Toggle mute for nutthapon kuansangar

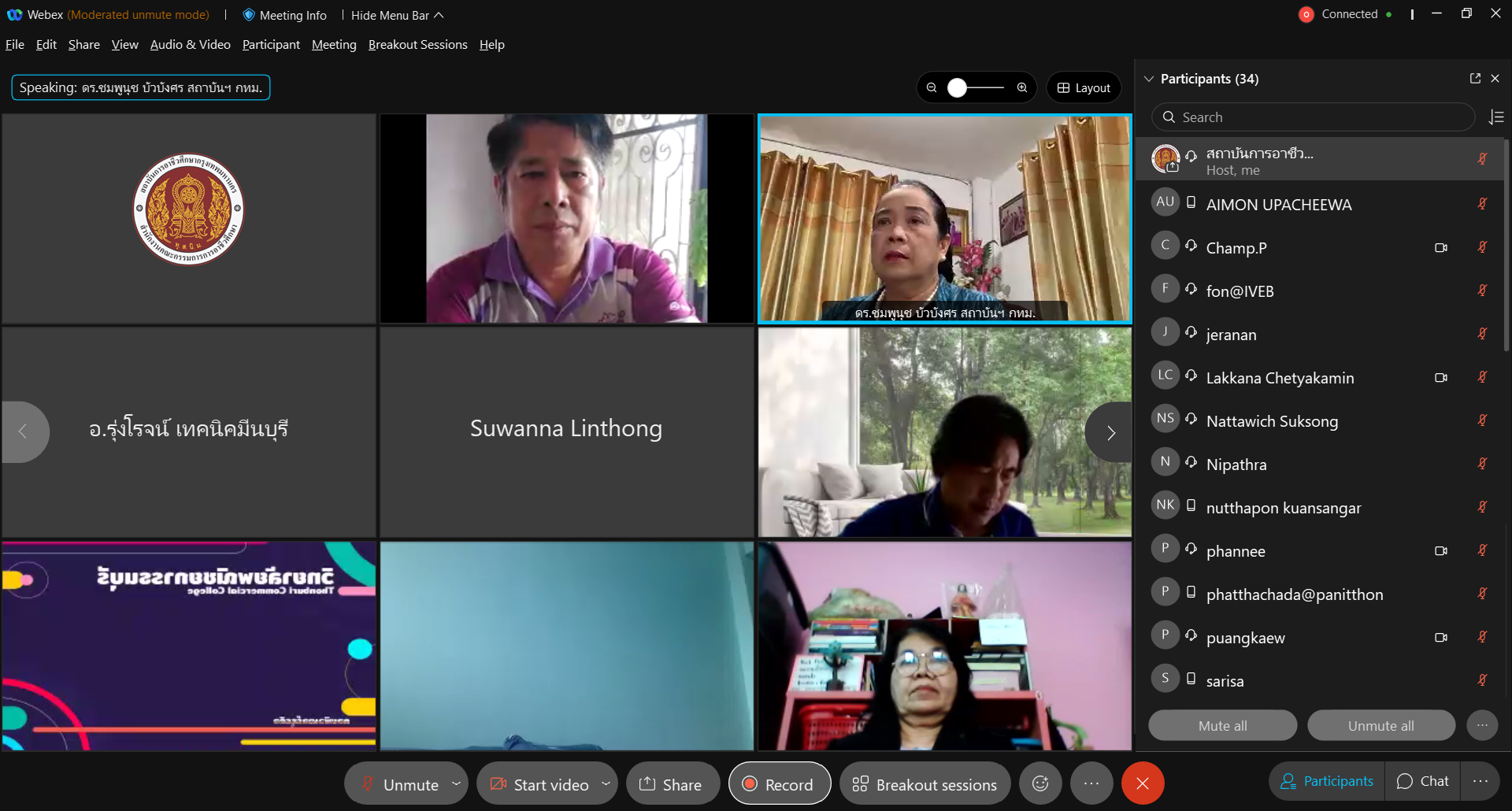(1482, 507)
